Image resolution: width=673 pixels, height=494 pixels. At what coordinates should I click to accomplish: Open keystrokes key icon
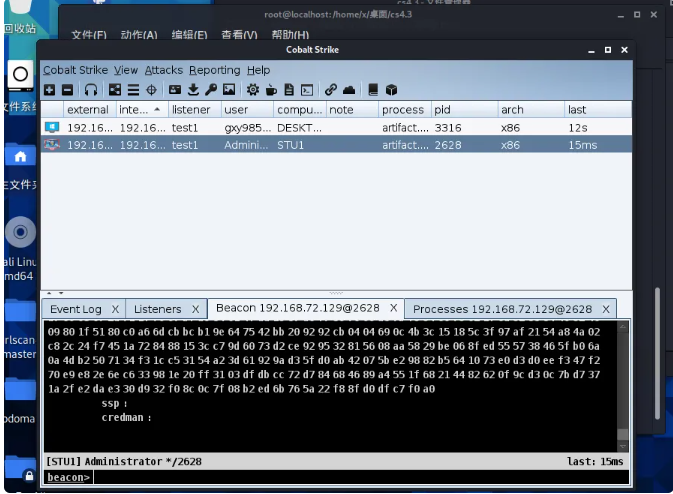point(211,90)
